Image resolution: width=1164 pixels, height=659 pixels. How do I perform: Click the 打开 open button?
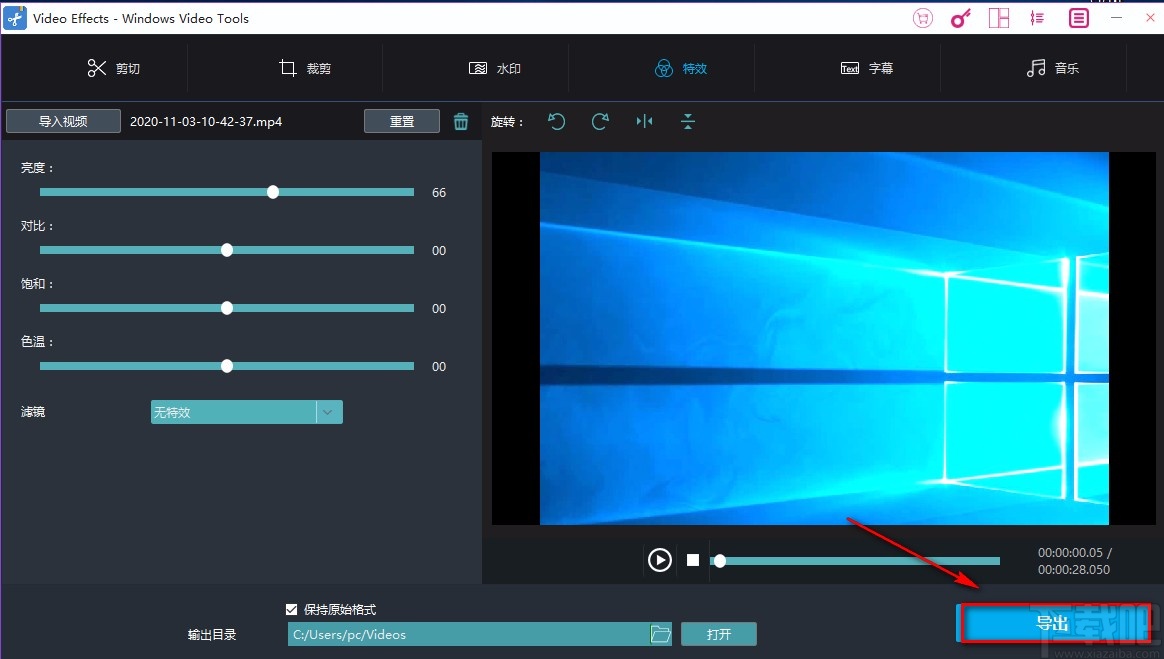719,633
